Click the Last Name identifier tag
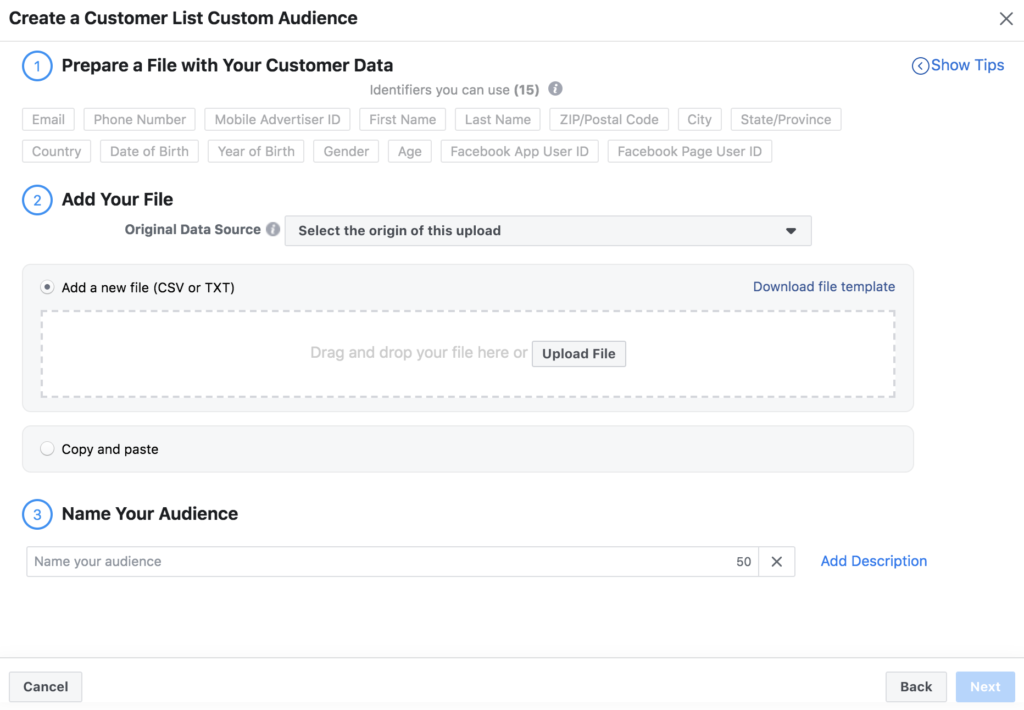 click(498, 120)
